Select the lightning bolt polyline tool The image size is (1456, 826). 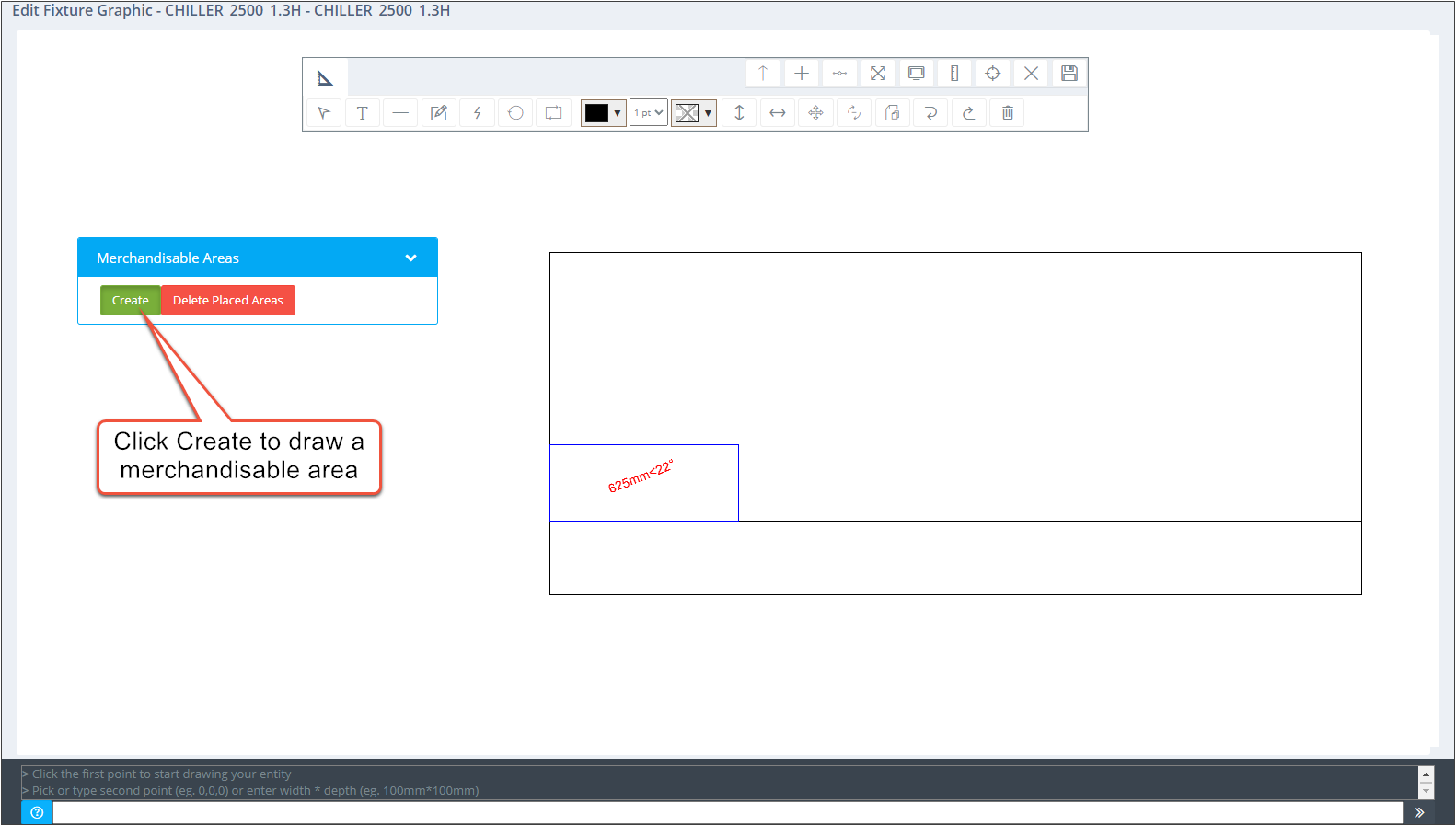[x=478, y=113]
